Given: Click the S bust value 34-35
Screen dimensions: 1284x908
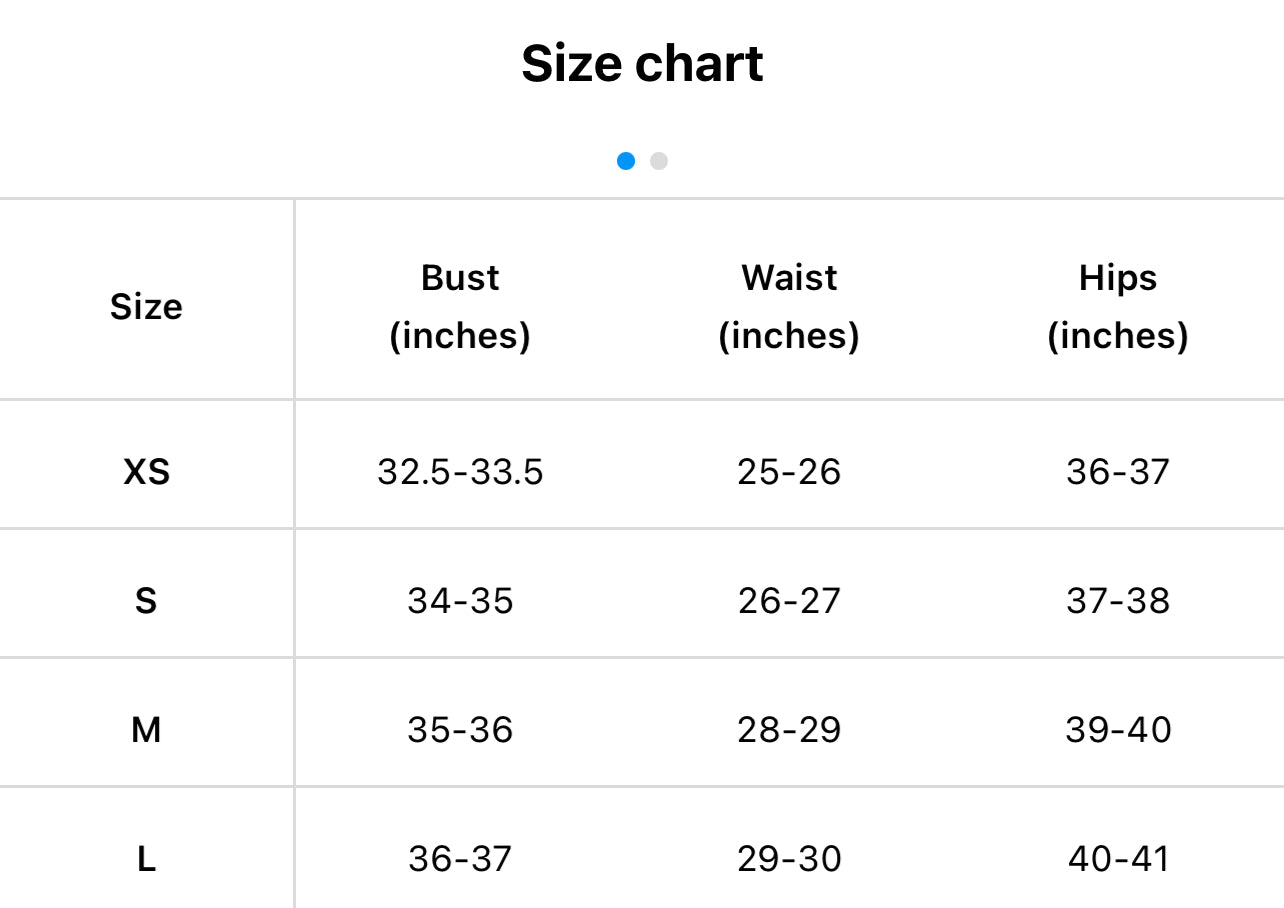Looking at the screenshot, I should coord(460,601).
